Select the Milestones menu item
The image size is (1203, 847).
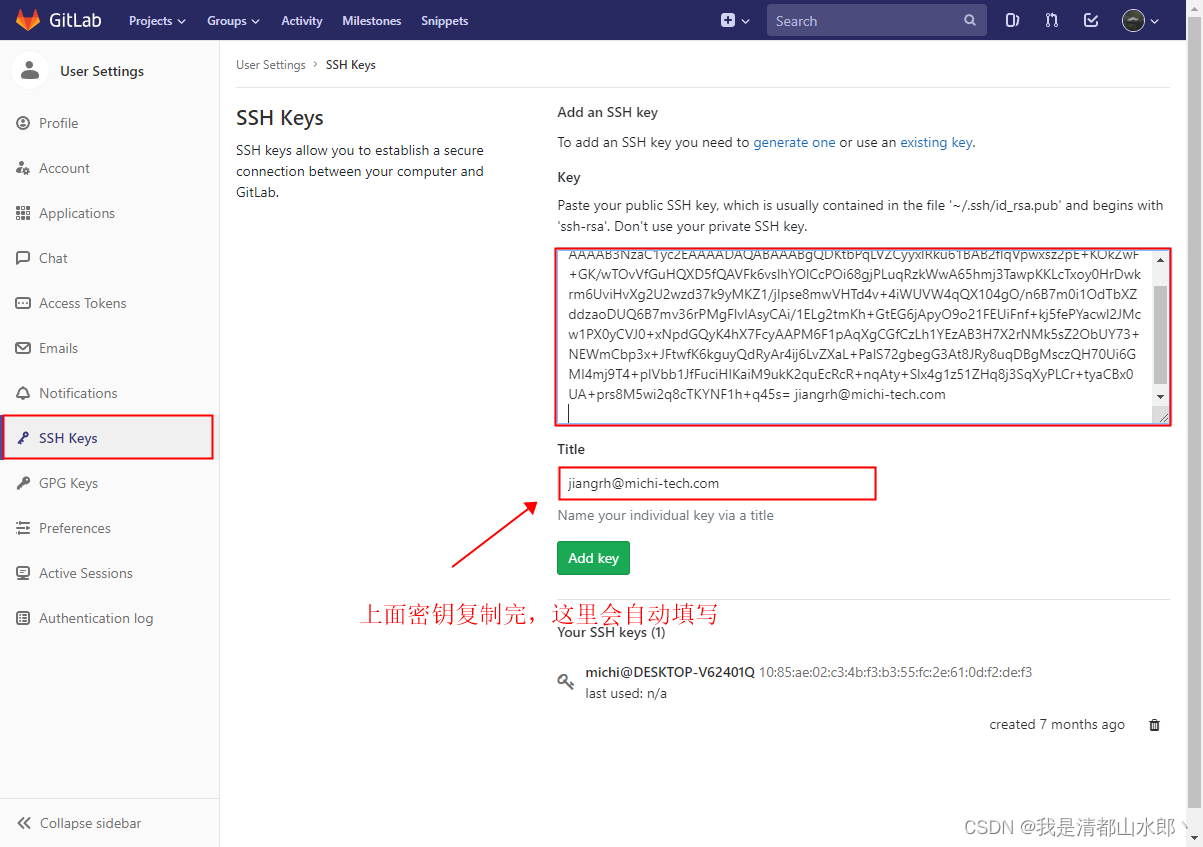tap(371, 20)
